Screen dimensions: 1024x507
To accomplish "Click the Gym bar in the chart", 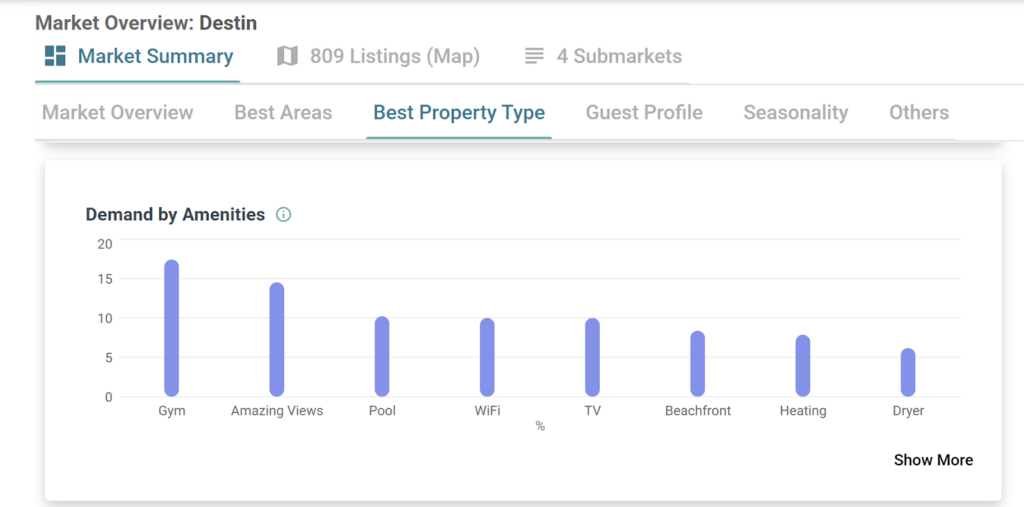I will pos(172,328).
